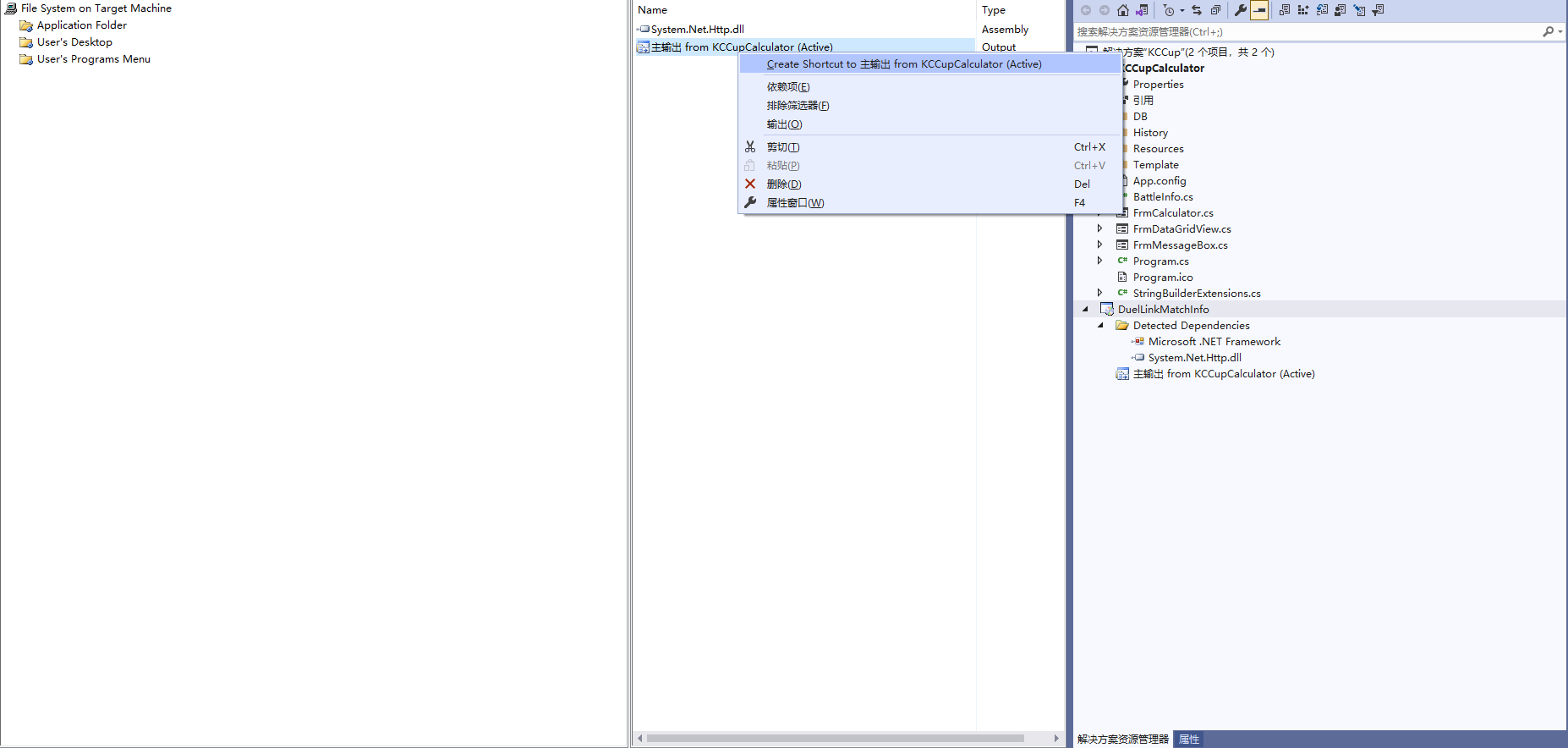The image size is (1568, 748).
Task: Click the left arrow of file list scrollbar
Action: click(x=640, y=739)
